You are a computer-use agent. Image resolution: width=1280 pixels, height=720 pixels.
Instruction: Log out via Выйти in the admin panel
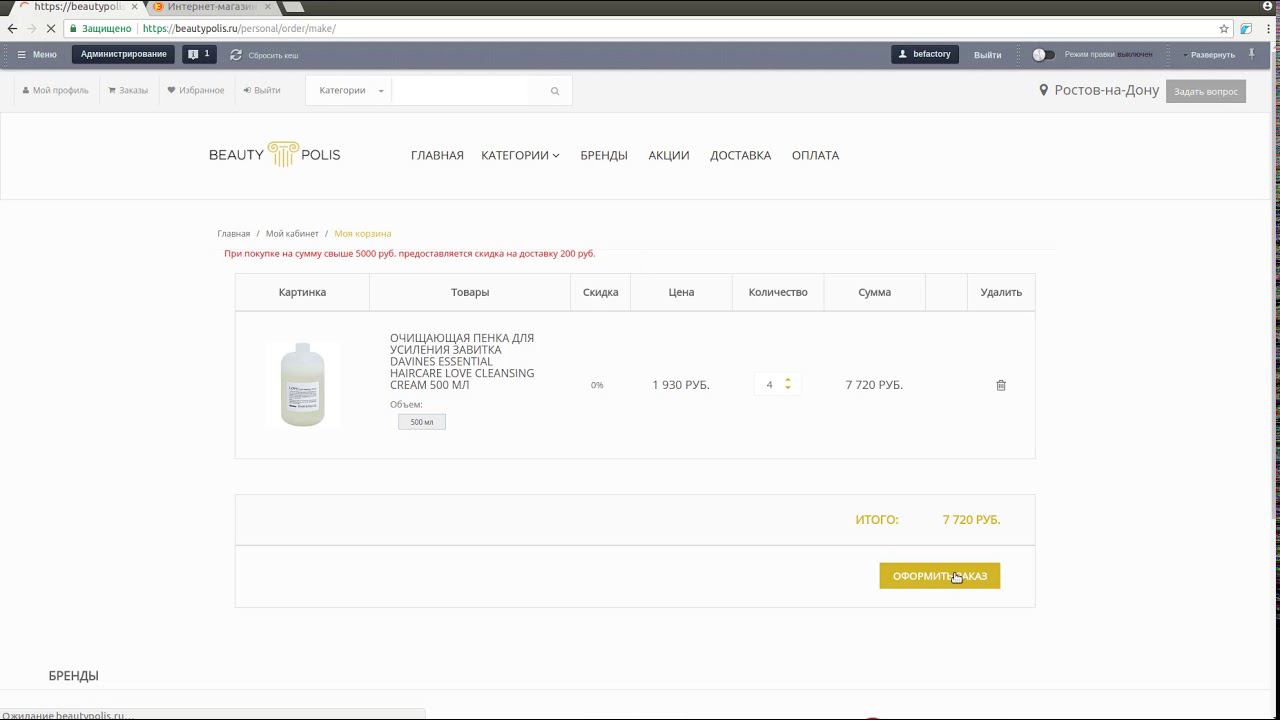point(988,55)
